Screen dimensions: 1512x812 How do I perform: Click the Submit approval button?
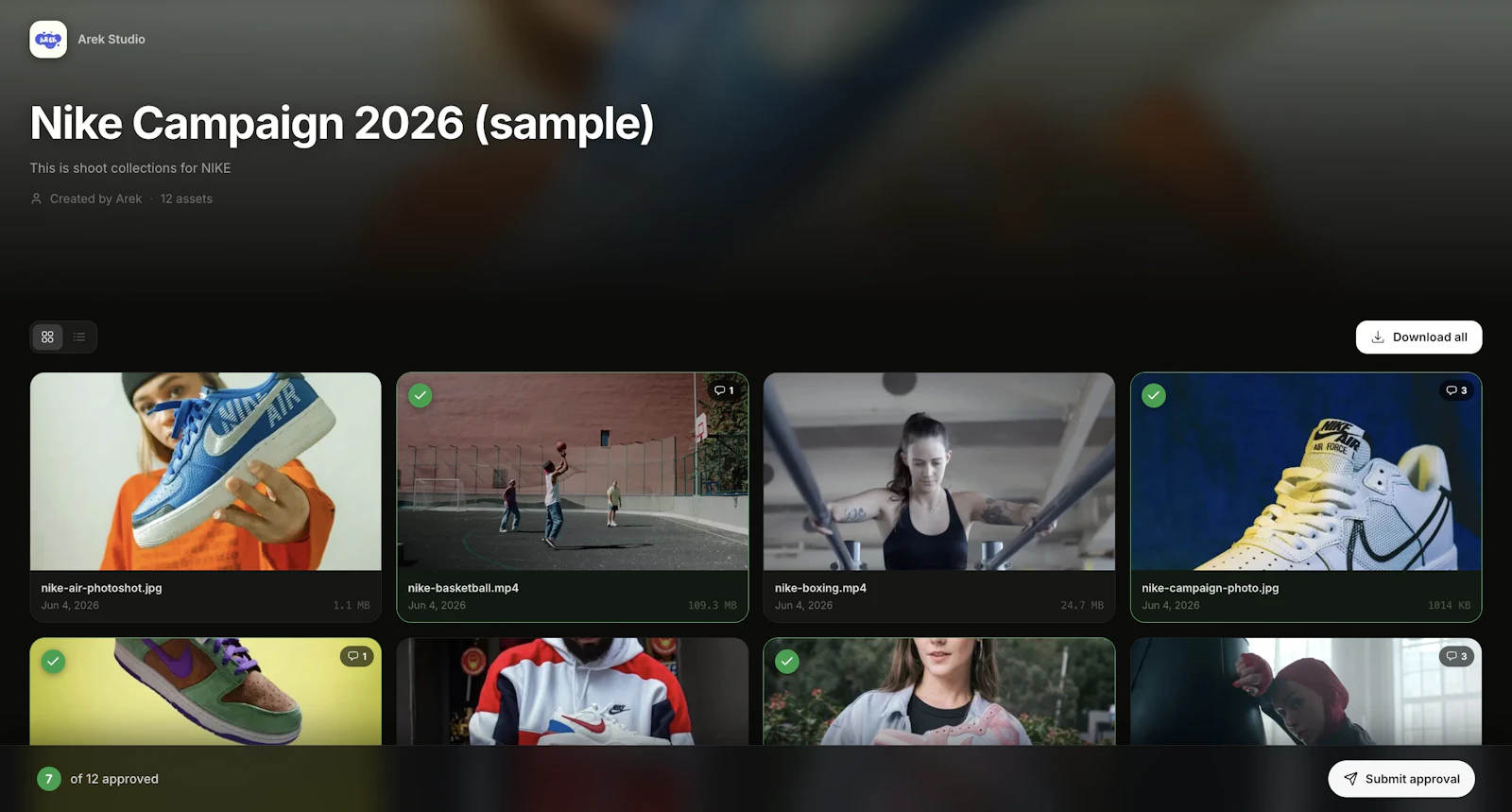[1401, 779]
